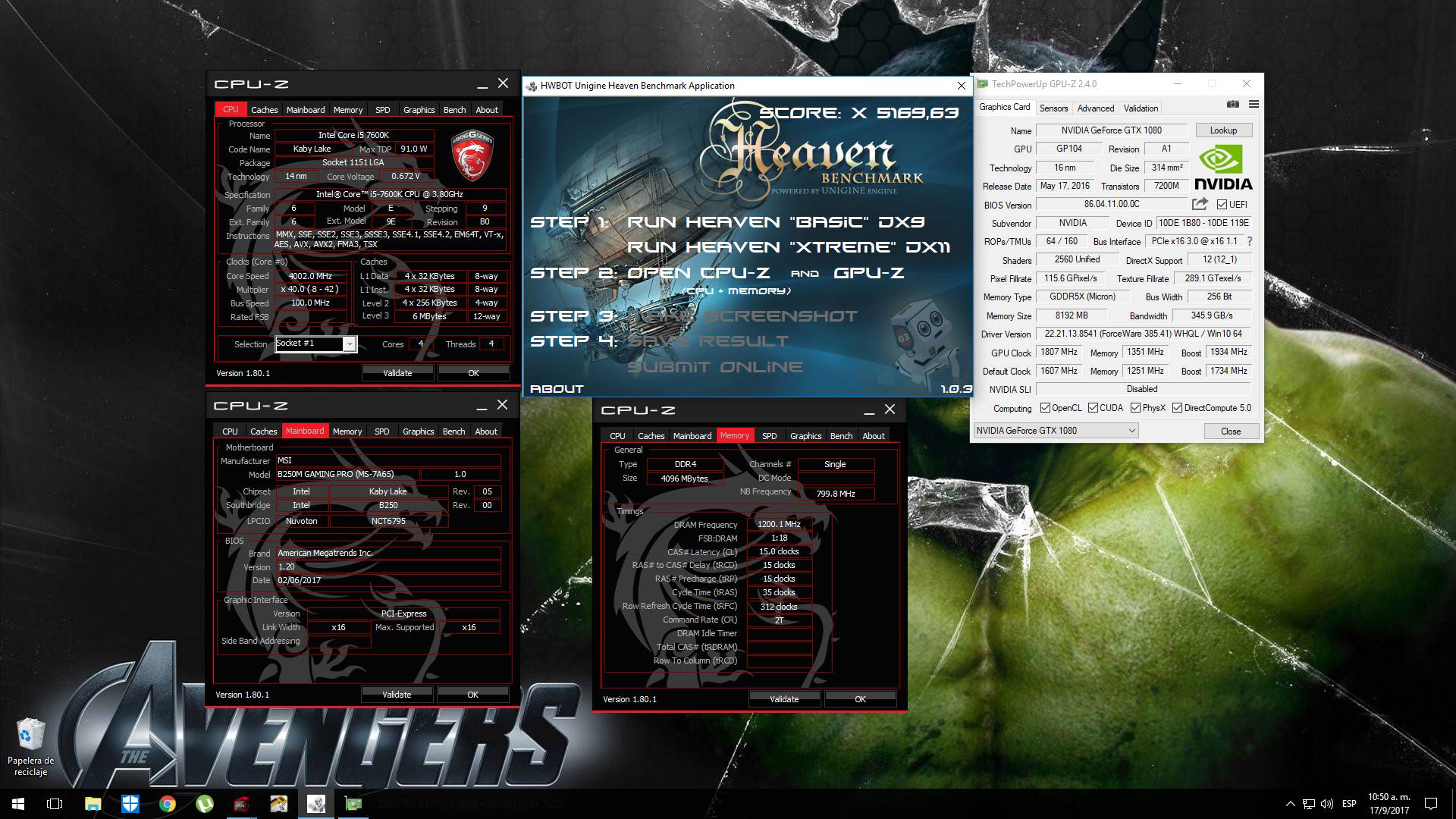Screen dimensions: 1456x819
Task: Switch to the HWBOT Heaven taskbar icon
Action: click(x=315, y=803)
